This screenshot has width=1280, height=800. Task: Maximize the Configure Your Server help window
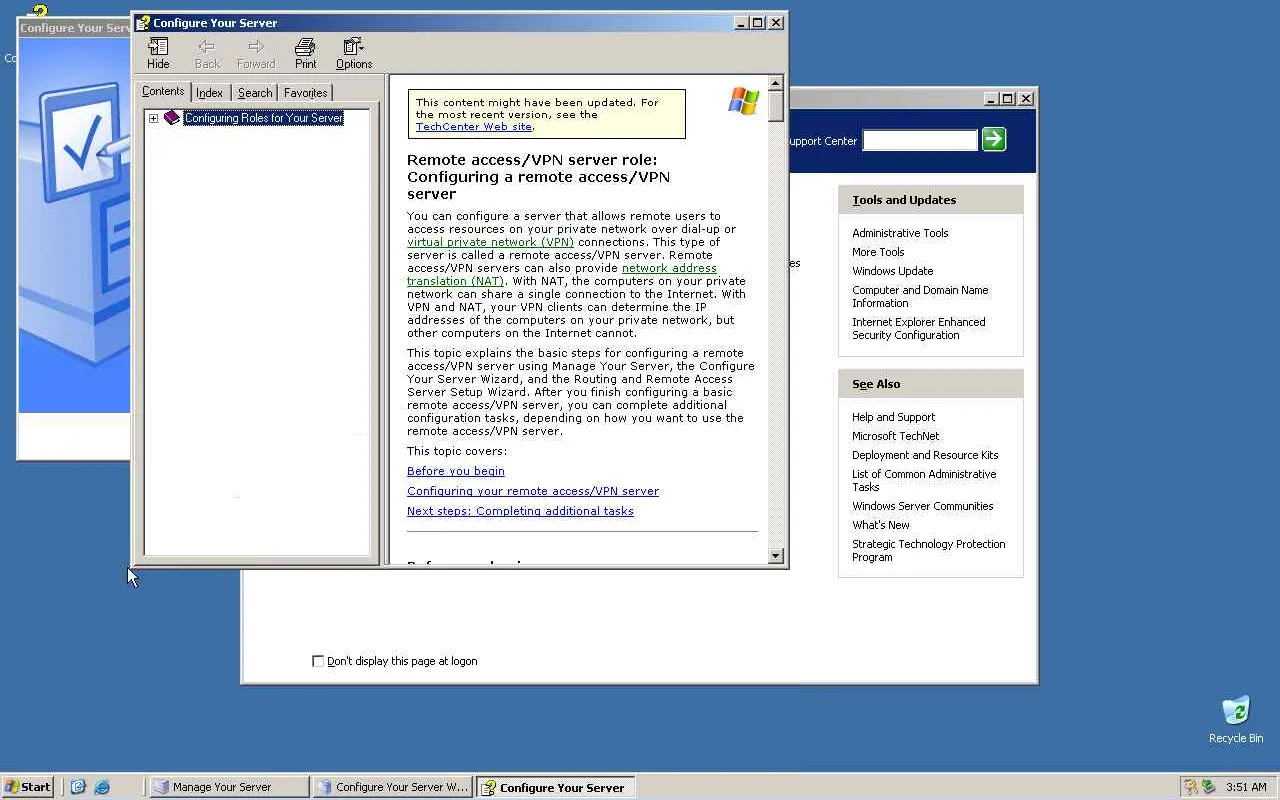click(x=757, y=22)
